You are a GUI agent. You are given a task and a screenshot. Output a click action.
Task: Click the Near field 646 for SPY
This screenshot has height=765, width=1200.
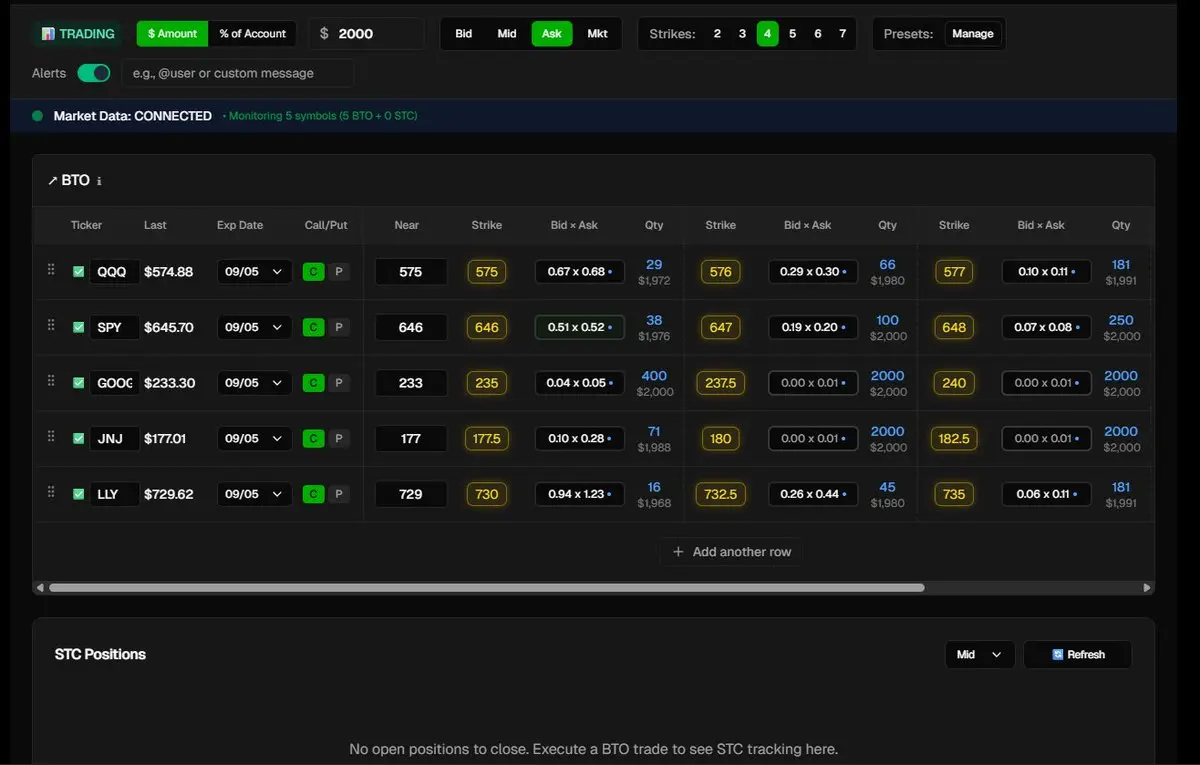point(411,327)
